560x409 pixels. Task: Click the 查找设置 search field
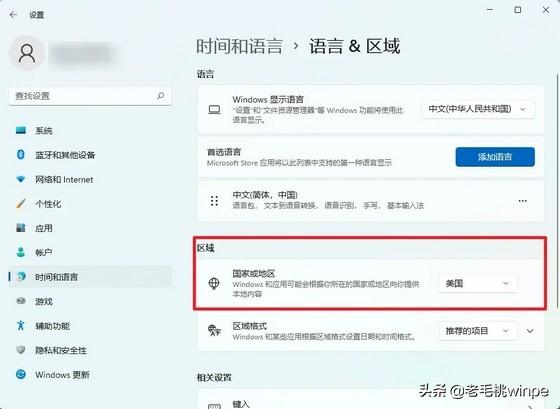(90, 96)
